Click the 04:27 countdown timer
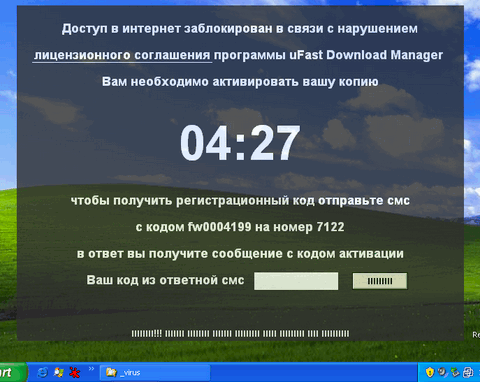This screenshot has width=480, height=382. pos(240,143)
